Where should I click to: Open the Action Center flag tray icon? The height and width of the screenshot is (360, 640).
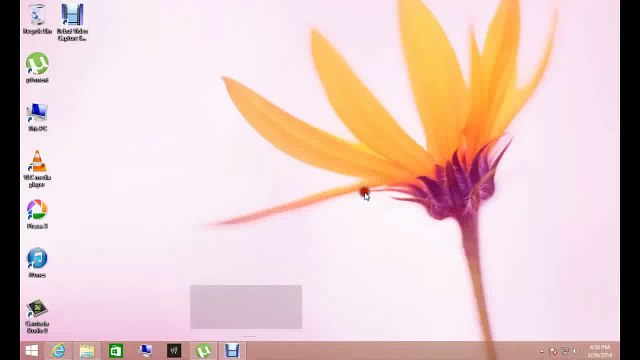tap(553, 351)
